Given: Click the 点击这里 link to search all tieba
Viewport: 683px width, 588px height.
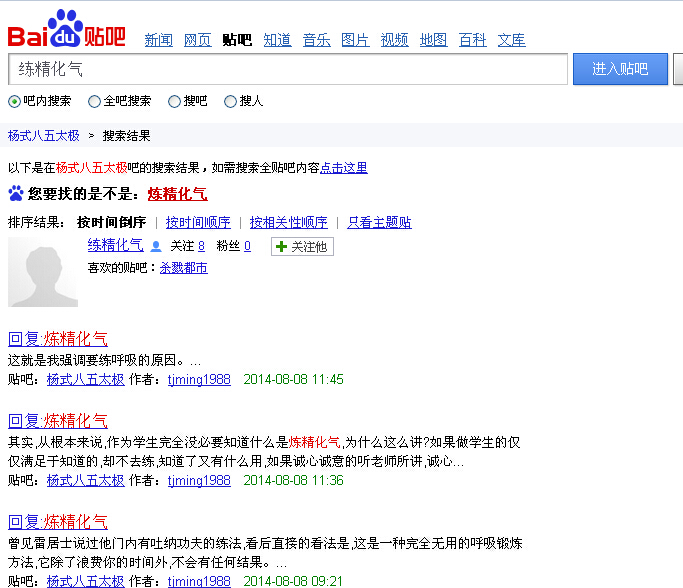Looking at the screenshot, I should coord(344,168).
